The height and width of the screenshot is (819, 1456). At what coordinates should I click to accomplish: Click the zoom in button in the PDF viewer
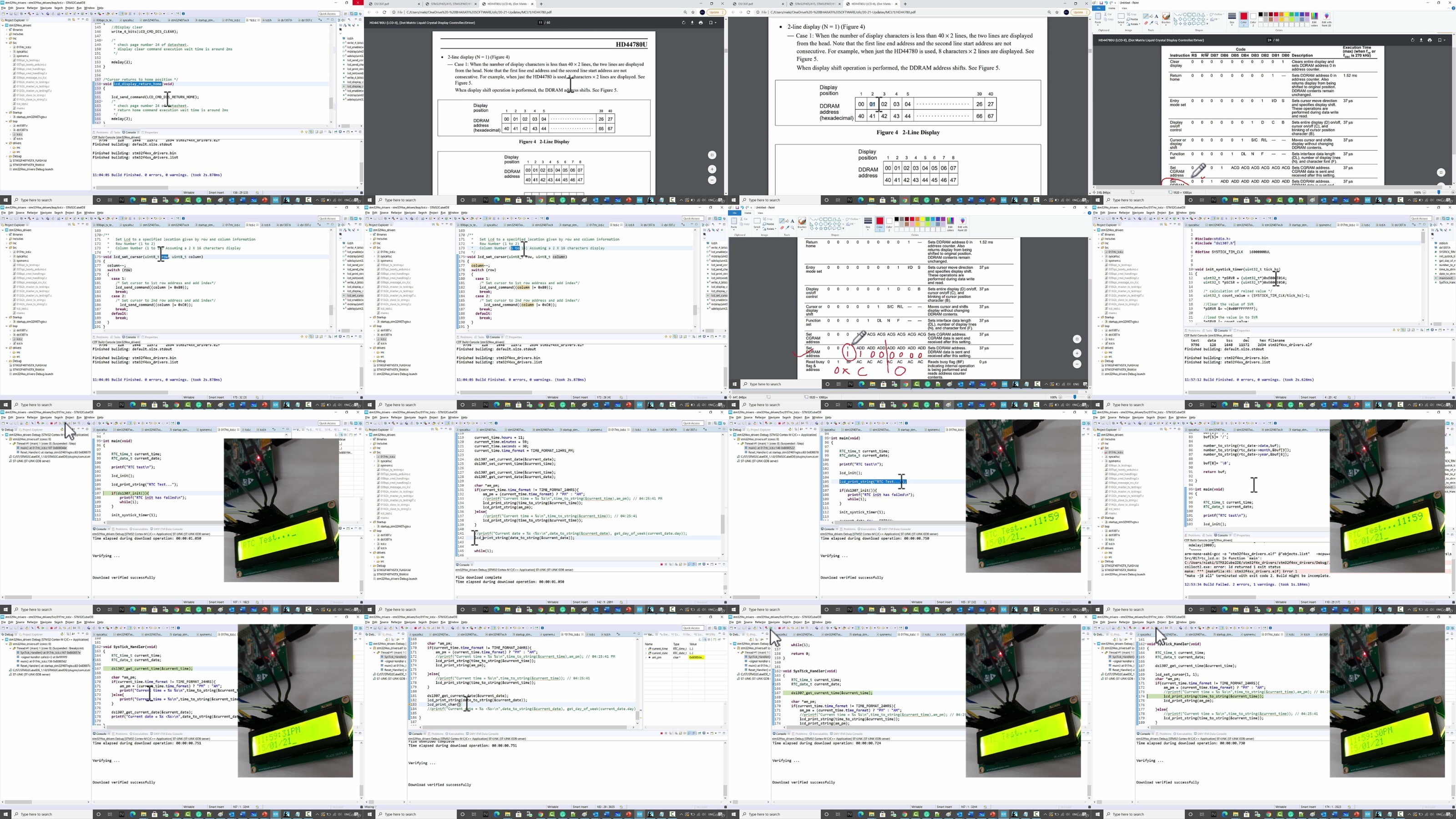(x=712, y=168)
